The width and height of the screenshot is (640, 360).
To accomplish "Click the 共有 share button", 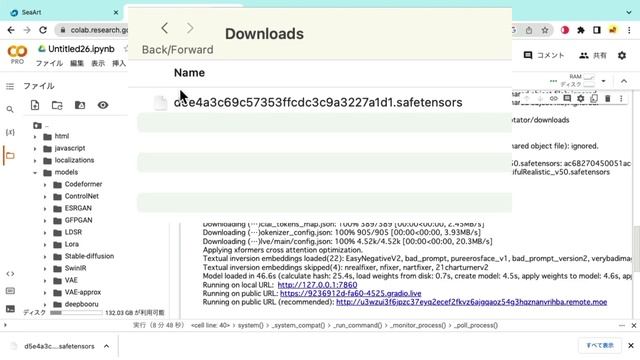I will pyautogui.click(x=593, y=55).
